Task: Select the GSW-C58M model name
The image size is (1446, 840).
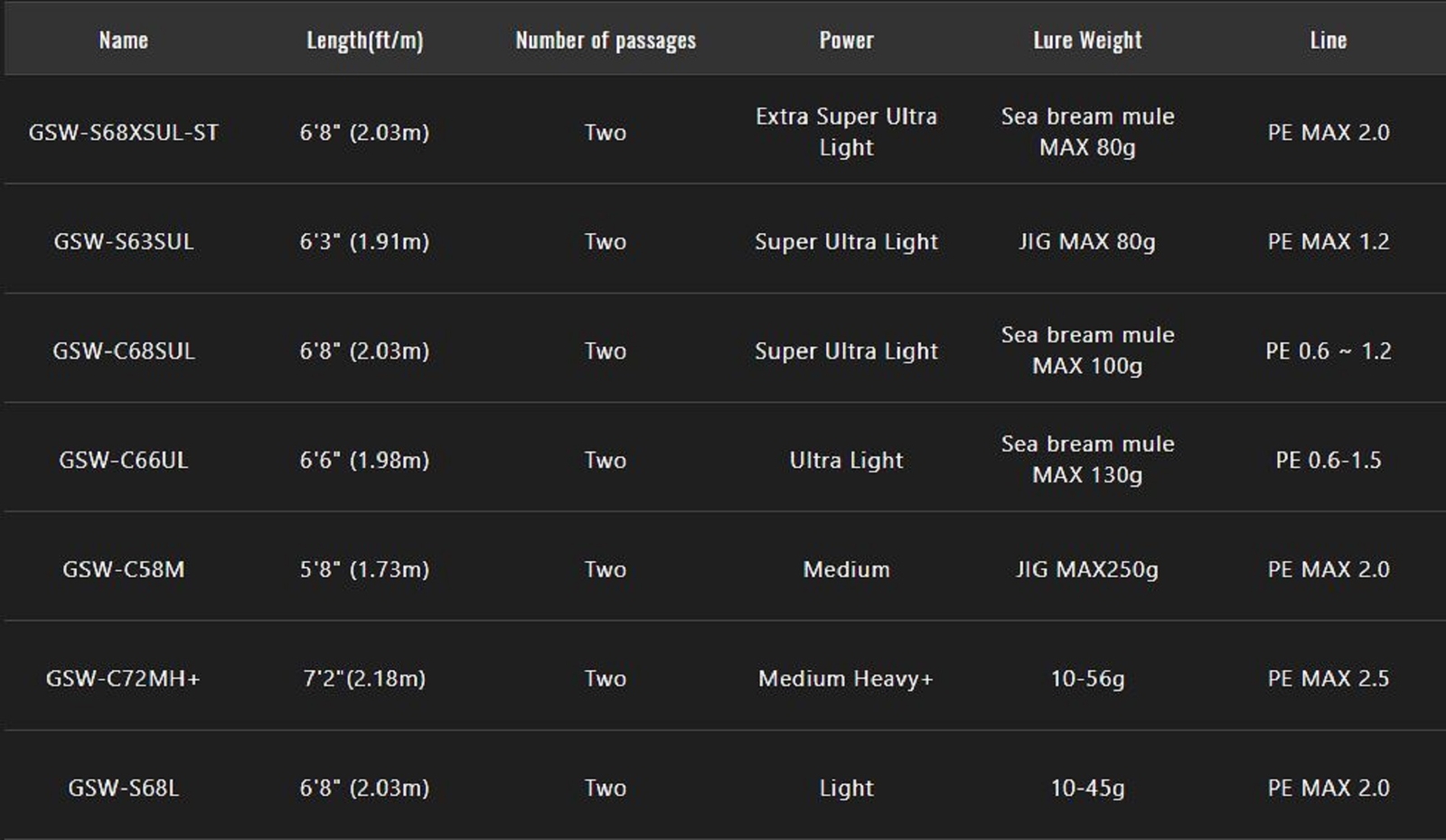Action: (123, 569)
